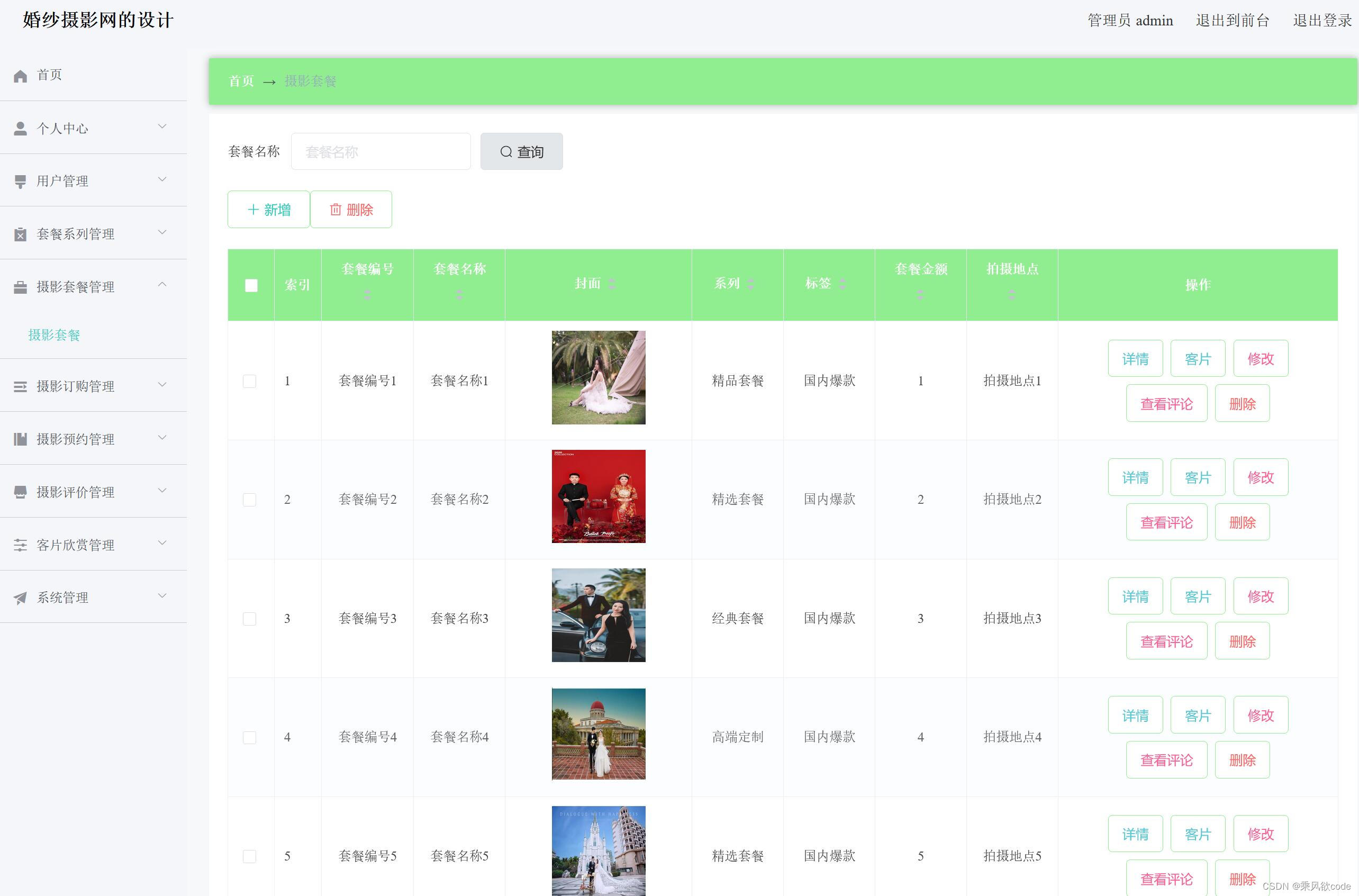Check the checkbox for row 3
This screenshot has height=896, width=1359.
tap(250, 619)
